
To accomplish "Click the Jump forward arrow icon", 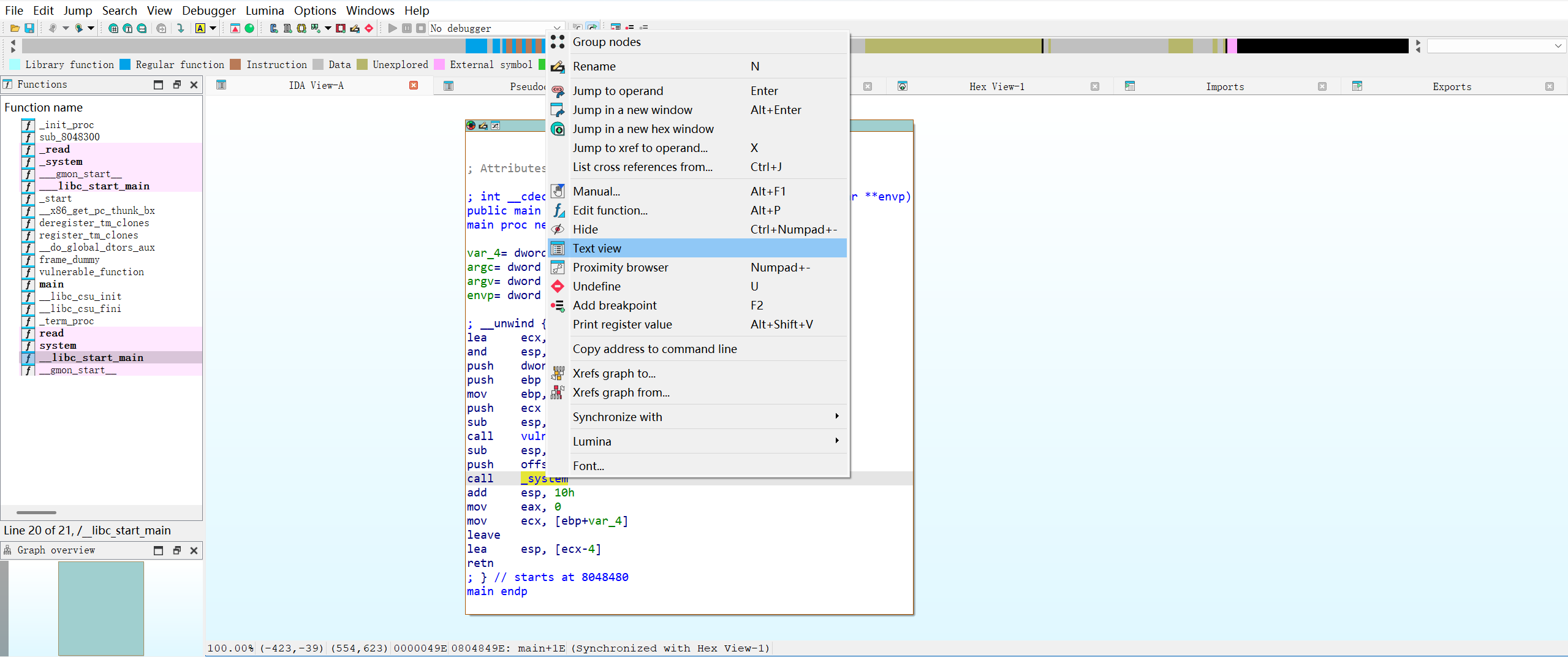I will (78, 28).
